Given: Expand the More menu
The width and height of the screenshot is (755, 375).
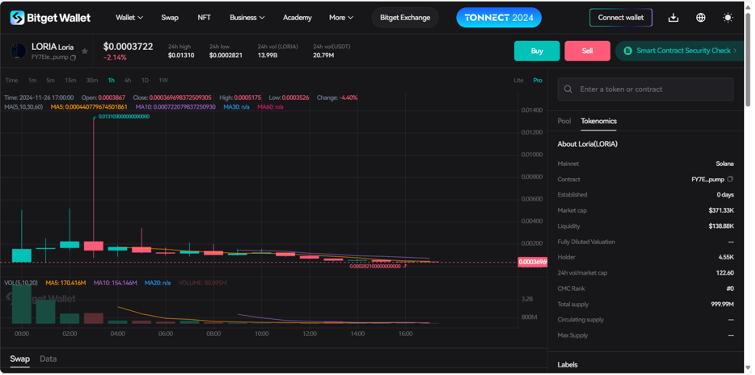Looking at the screenshot, I should tap(341, 18).
